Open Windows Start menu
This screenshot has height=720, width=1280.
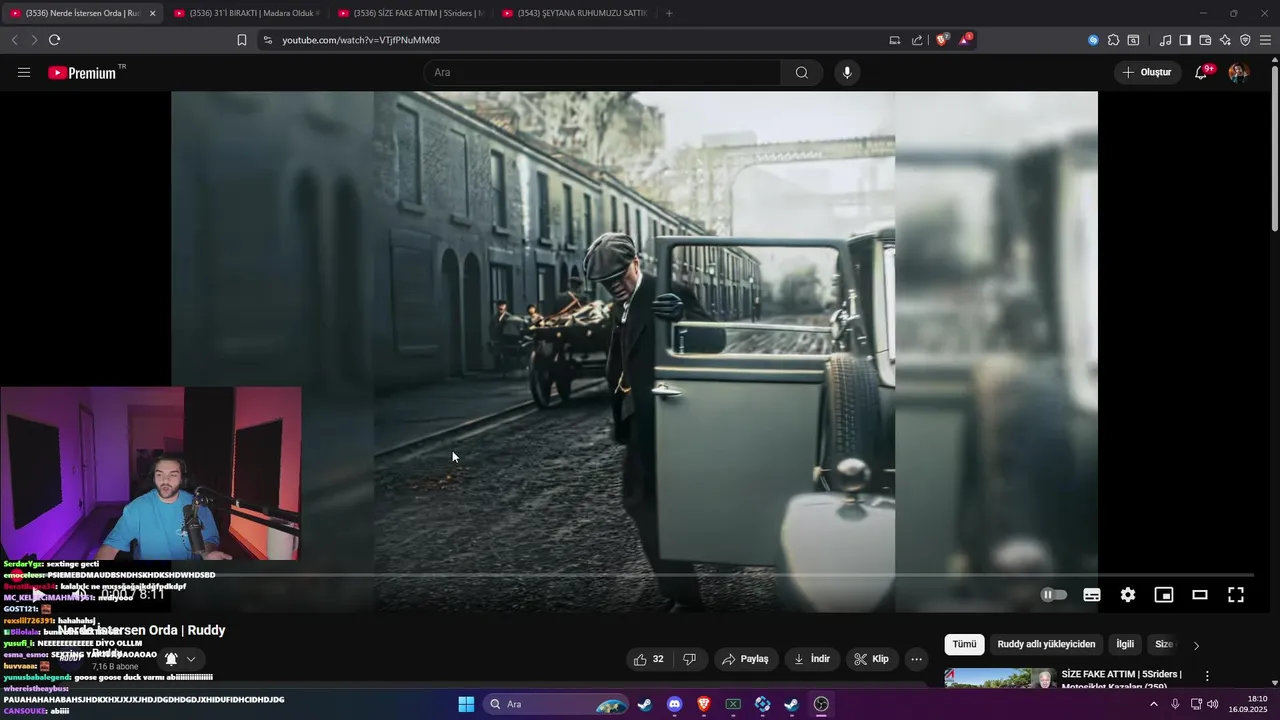[x=466, y=704]
